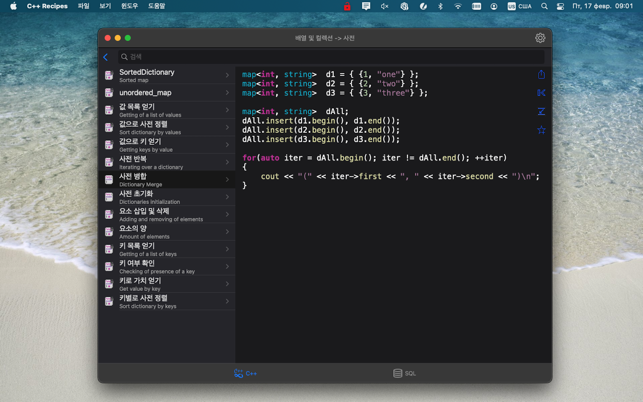Expand the SortedDictionary row chevron
The image size is (643, 402).
tap(227, 75)
